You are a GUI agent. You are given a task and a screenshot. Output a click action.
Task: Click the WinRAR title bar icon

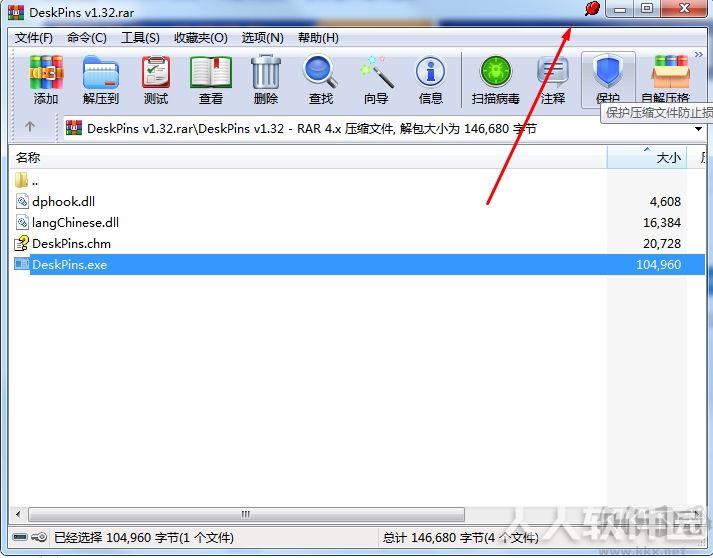(x=15, y=11)
